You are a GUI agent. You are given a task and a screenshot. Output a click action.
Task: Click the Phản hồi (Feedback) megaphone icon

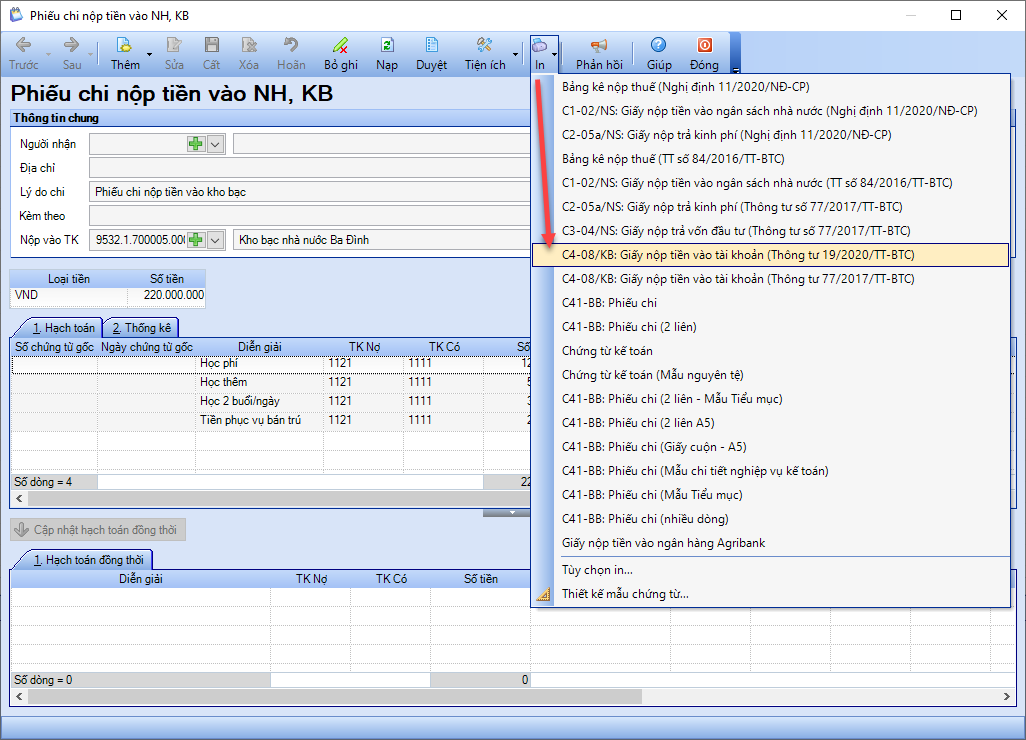pyautogui.click(x=599, y=46)
